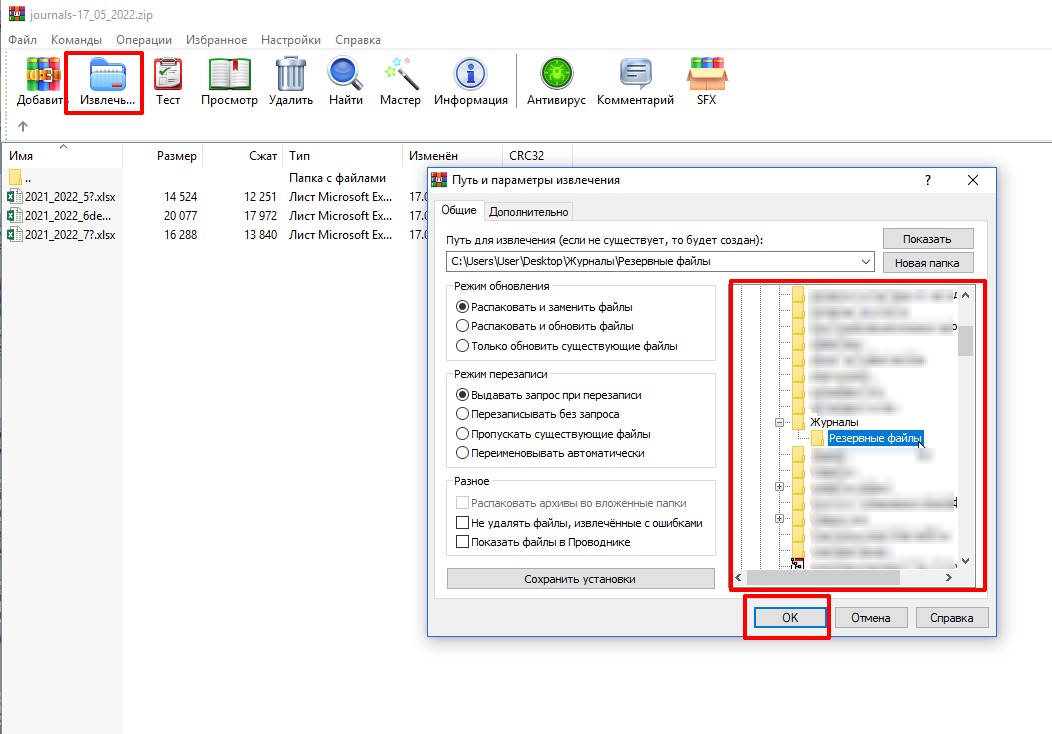Expand the lower blurred folder plus node
Viewport: 1052px width, 734px height.
(780, 519)
